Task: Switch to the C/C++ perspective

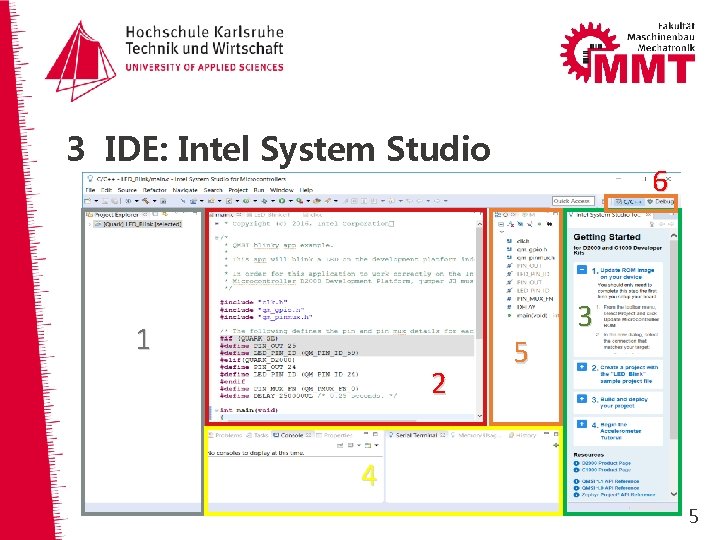Action: 628,202
